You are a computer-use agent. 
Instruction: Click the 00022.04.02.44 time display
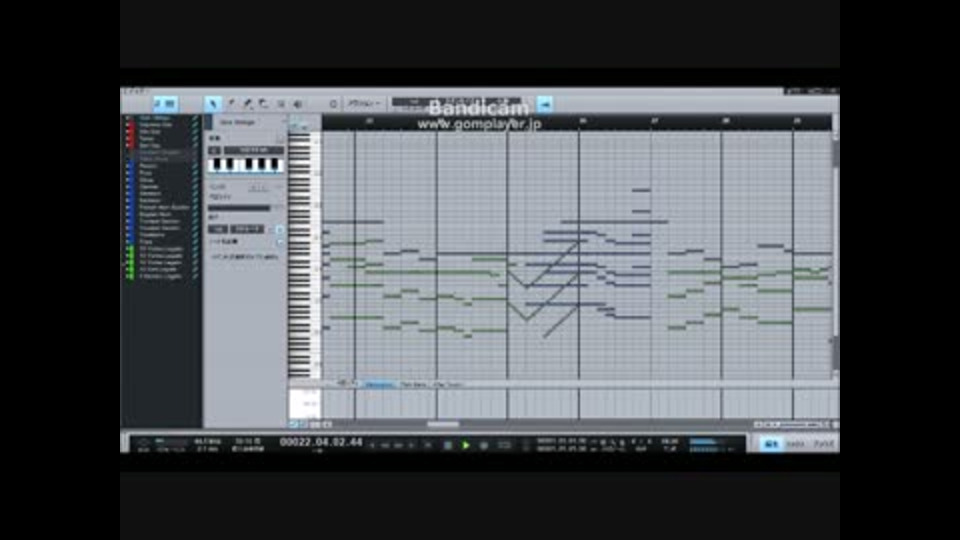click(x=321, y=442)
